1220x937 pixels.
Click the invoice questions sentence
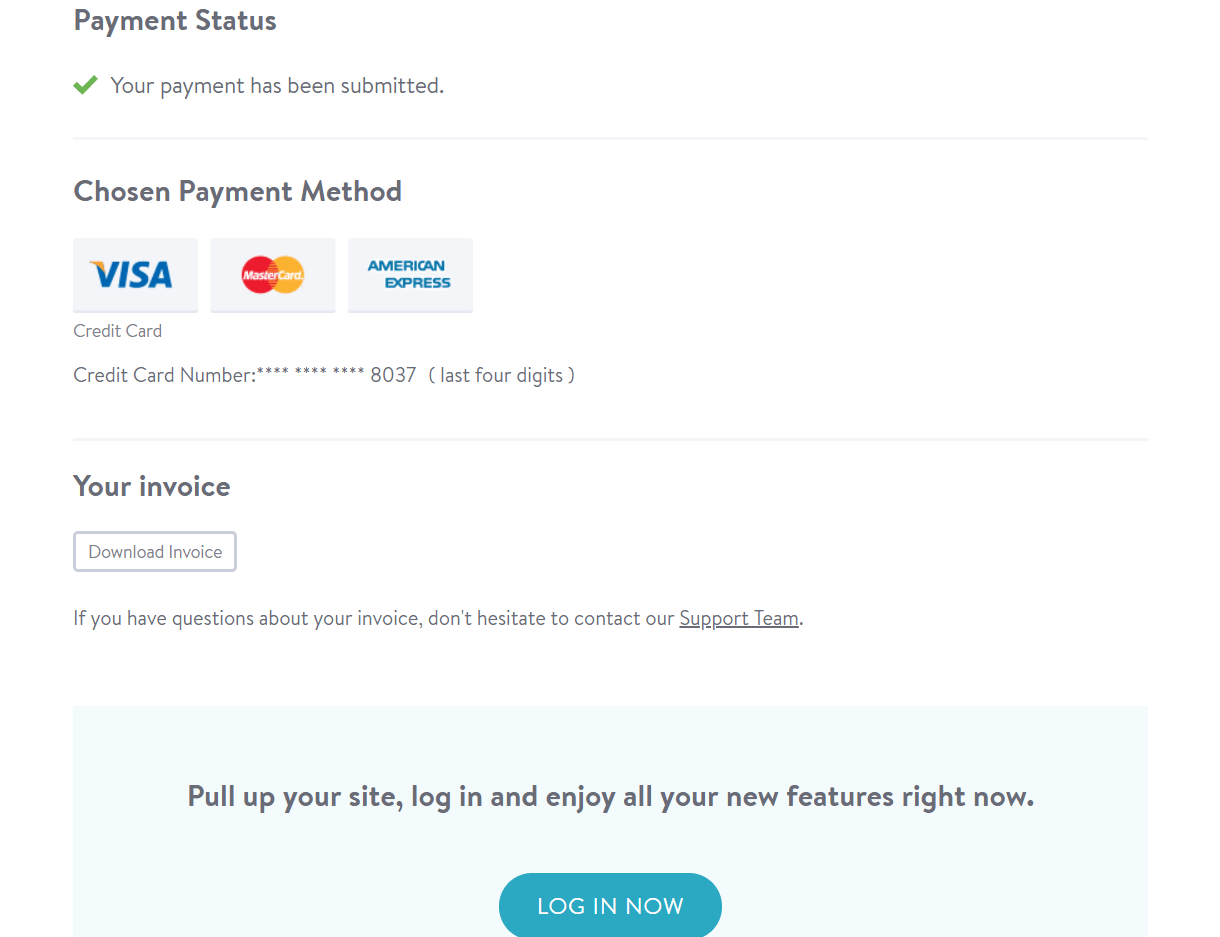438,618
